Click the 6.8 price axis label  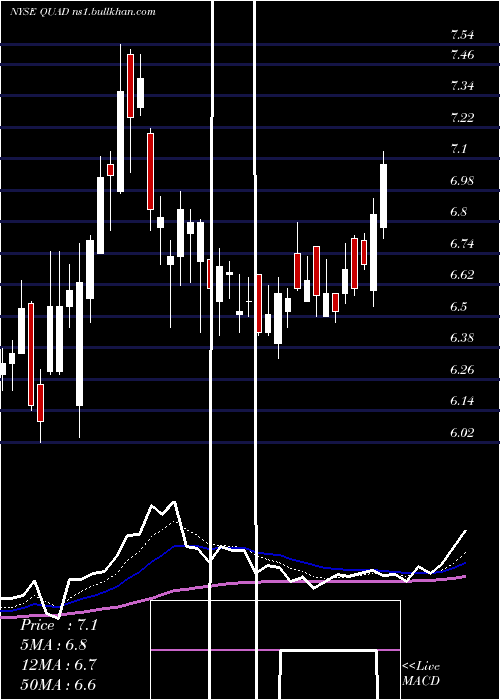[458, 212]
